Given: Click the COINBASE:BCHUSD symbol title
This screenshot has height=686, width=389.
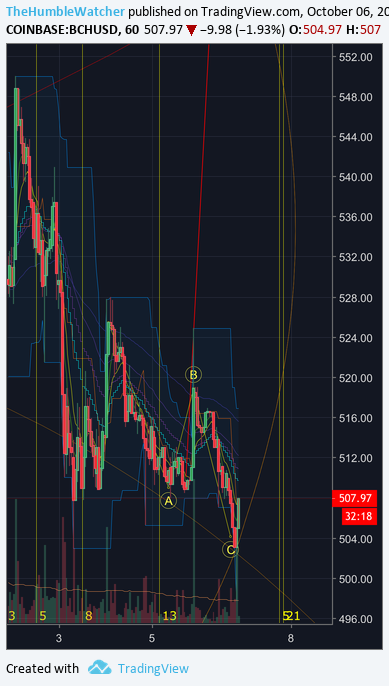Looking at the screenshot, I should (62, 30).
